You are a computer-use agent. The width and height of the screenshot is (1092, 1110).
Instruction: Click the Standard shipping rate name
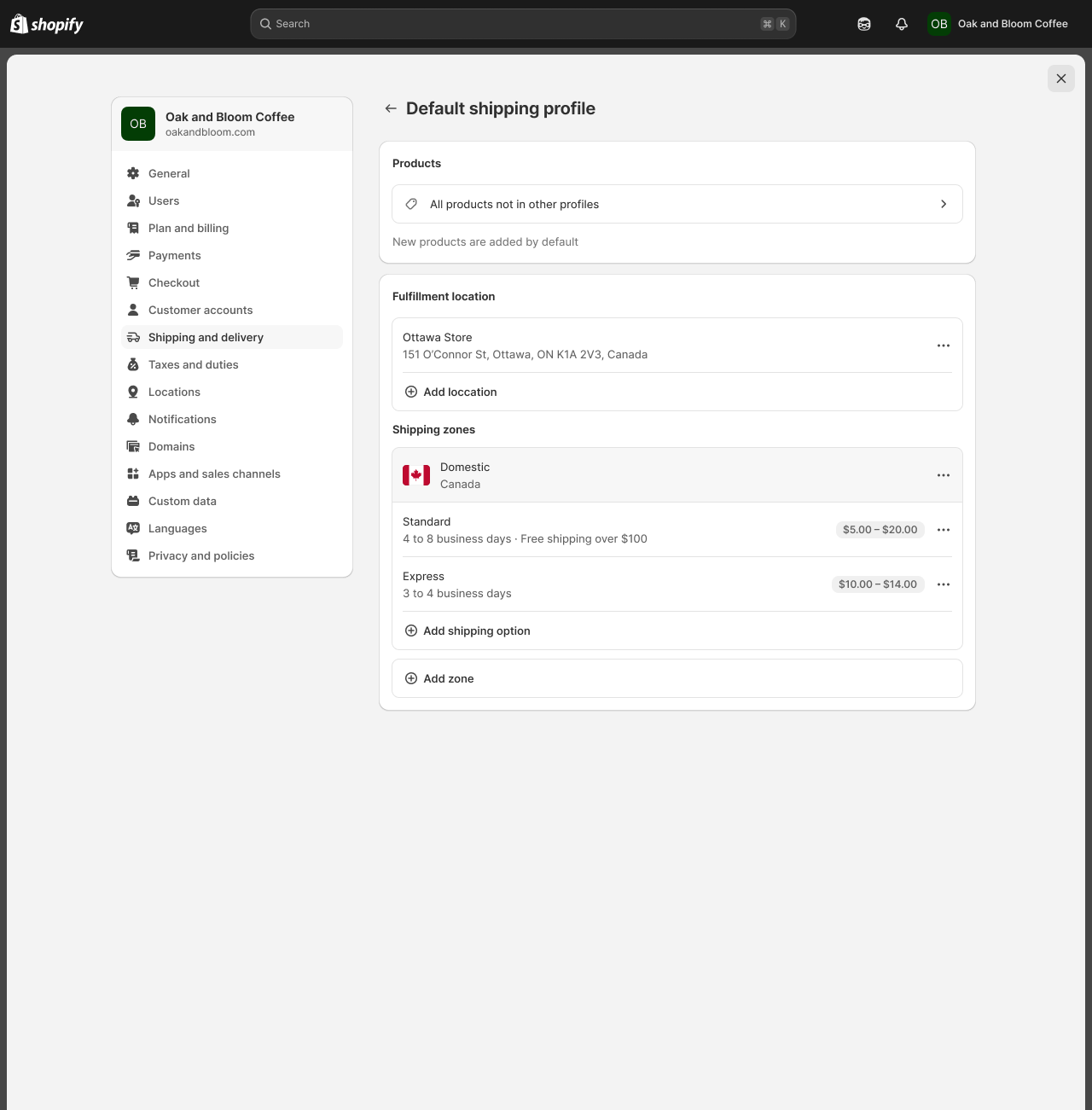click(427, 521)
